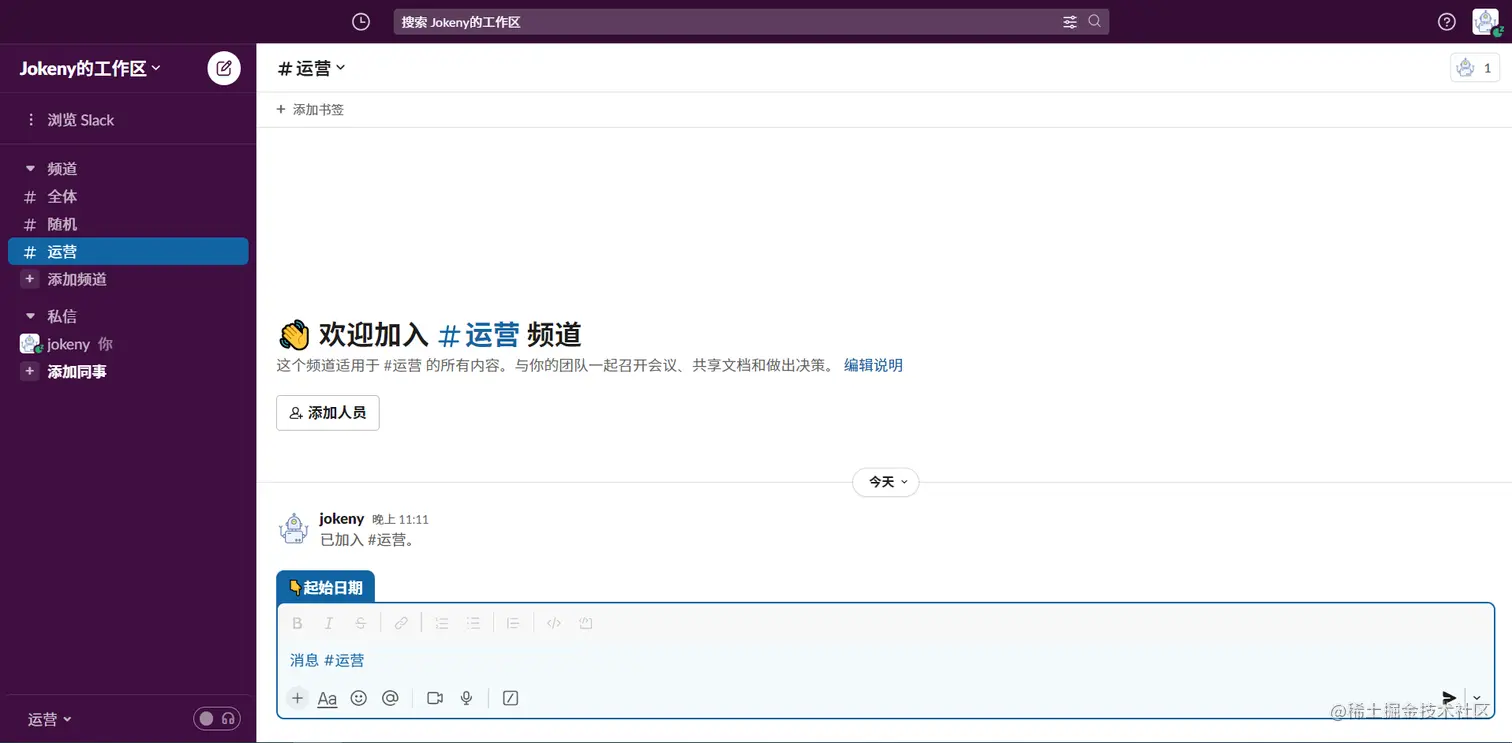This screenshot has height=743, width=1512.
Task: Click the search magnifier icon
Action: 1095,21
